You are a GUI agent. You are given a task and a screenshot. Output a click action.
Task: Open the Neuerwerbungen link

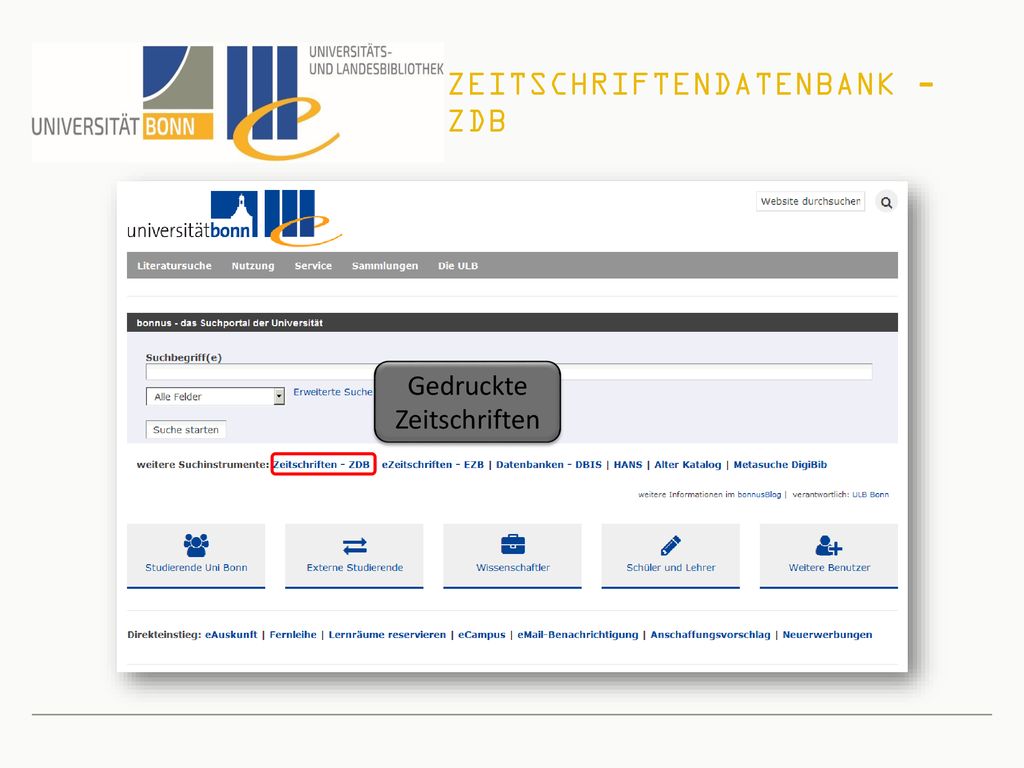(827, 634)
